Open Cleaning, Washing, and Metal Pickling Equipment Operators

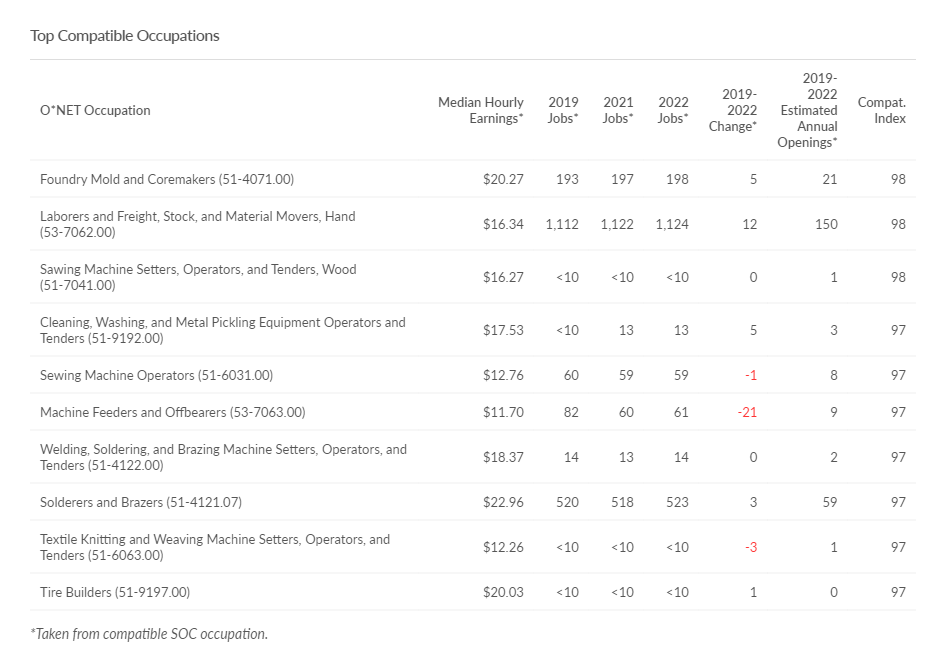223,330
